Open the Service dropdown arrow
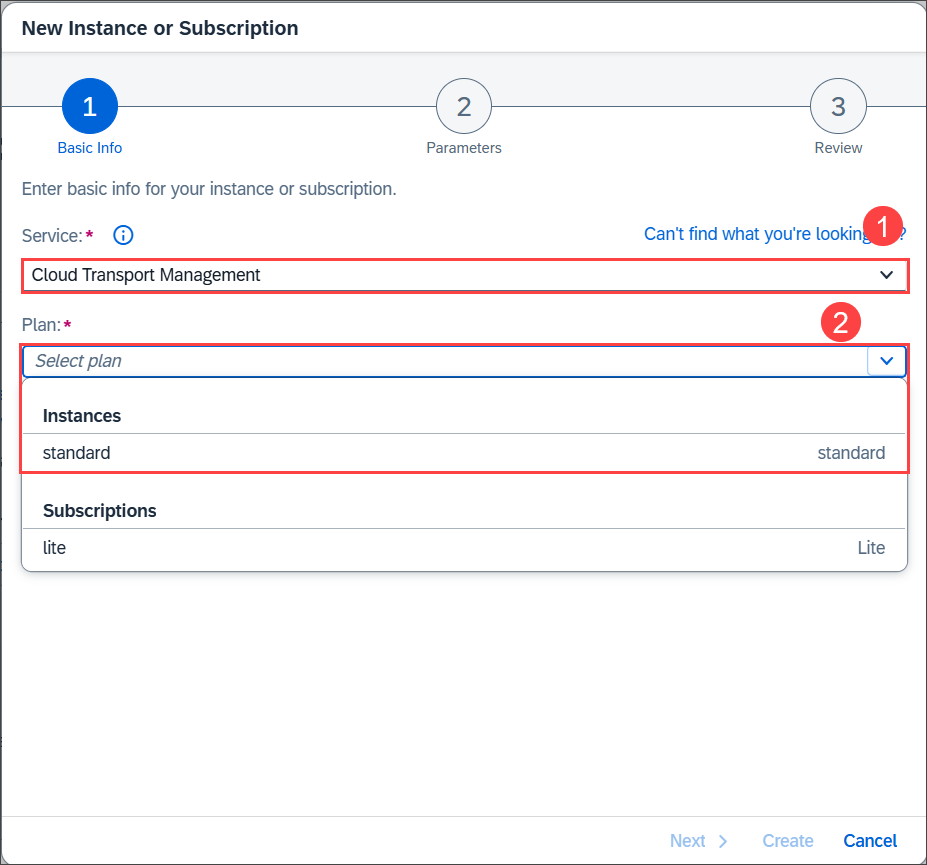Screen dimensions: 927x865 point(886,275)
